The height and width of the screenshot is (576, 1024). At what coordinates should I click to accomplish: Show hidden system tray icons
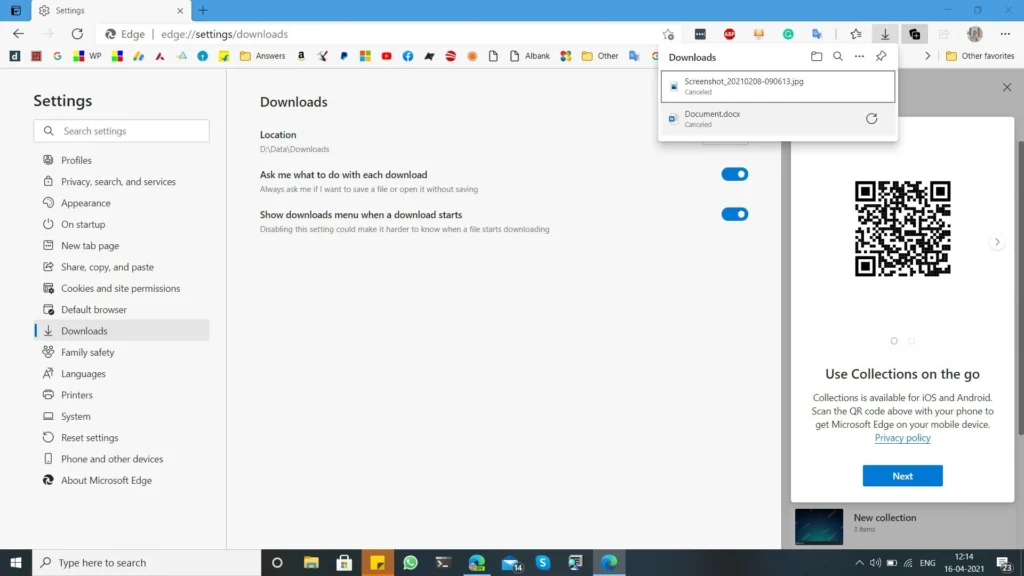[x=859, y=563]
